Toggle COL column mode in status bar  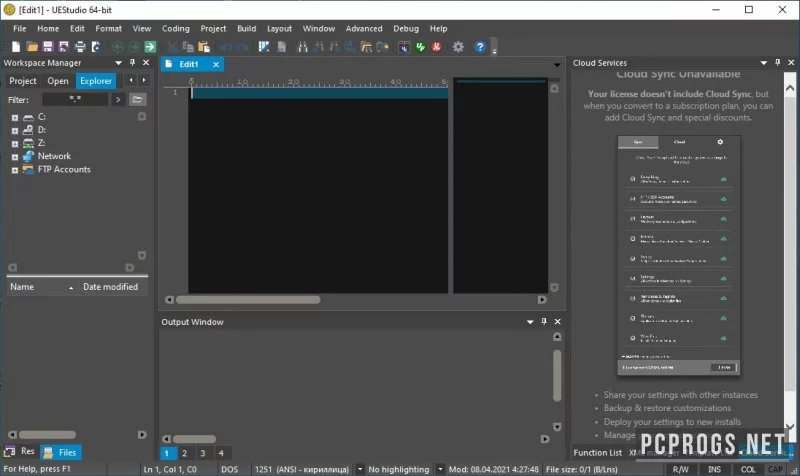(x=748, y=469)
